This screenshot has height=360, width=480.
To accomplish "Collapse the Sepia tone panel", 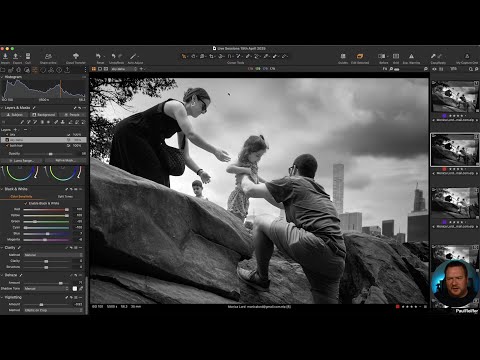I will pyautogui.click(x=2, y=275).
